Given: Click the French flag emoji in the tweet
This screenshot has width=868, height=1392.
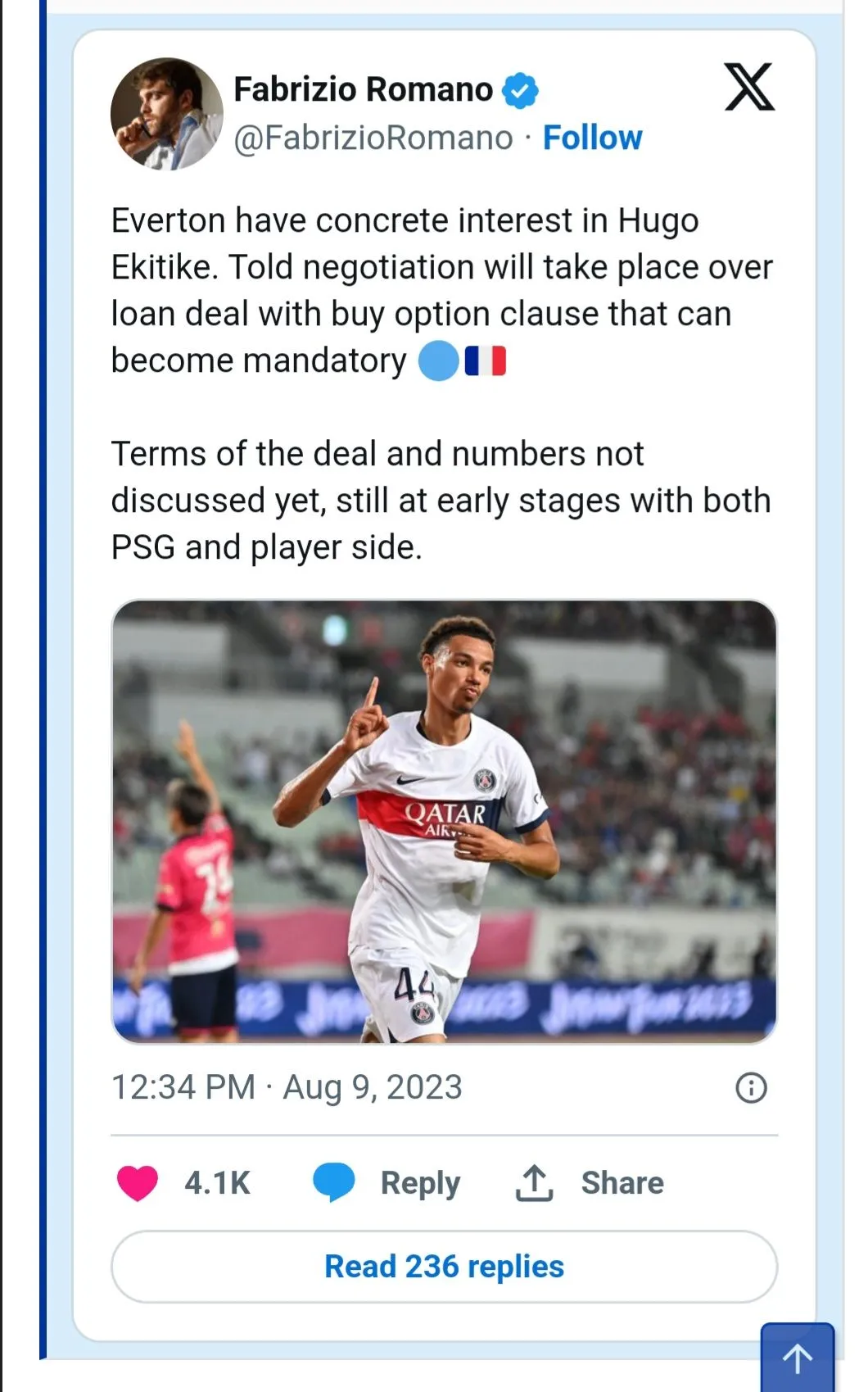Looking at the screenshot, I should tap(486, 360).
